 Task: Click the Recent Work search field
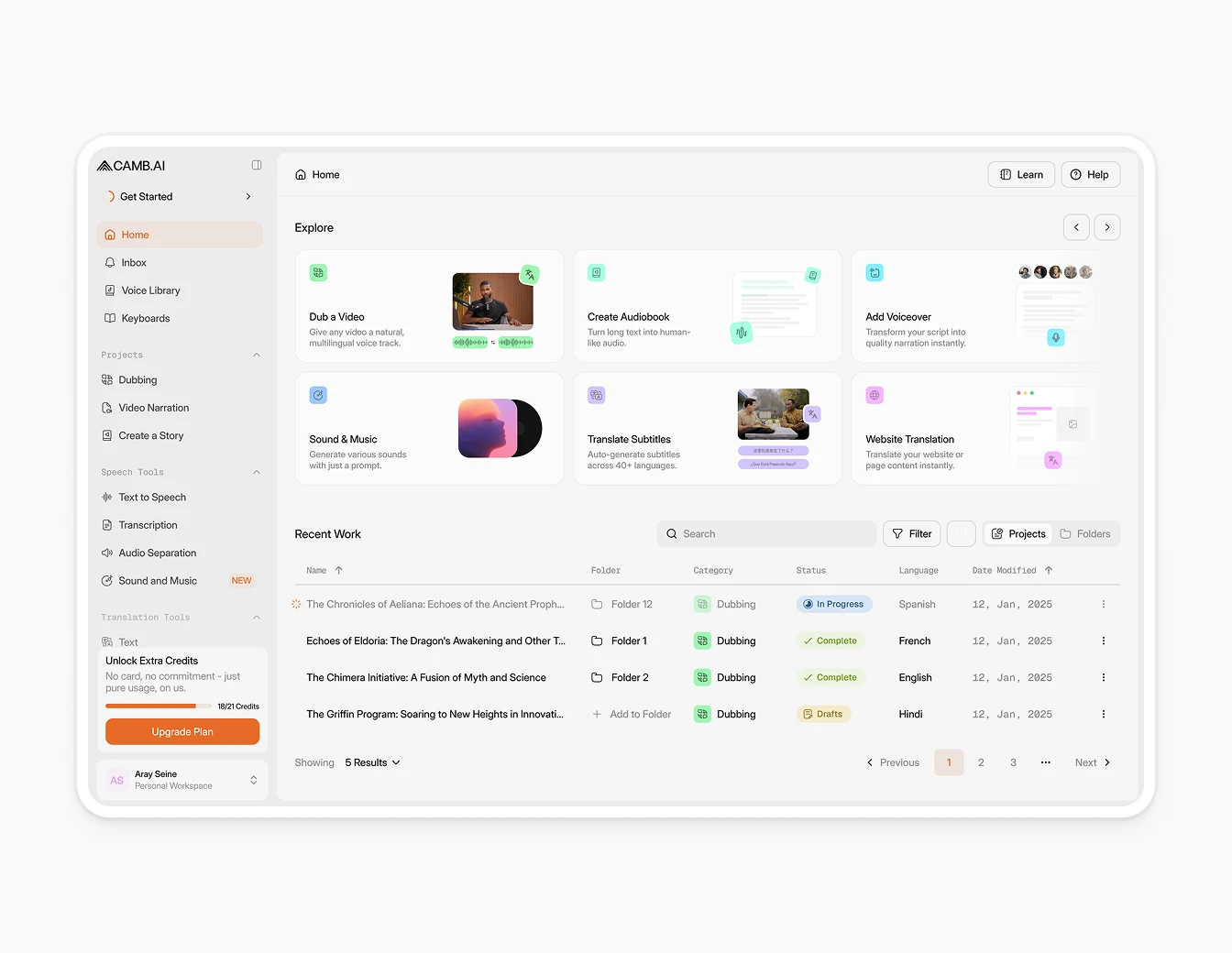766,534
